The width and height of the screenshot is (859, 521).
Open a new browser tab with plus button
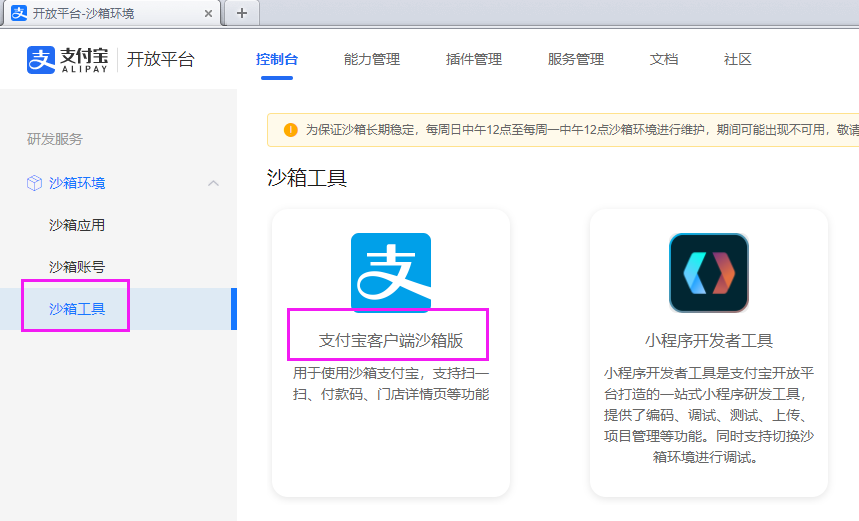click(x=242, y=13)
